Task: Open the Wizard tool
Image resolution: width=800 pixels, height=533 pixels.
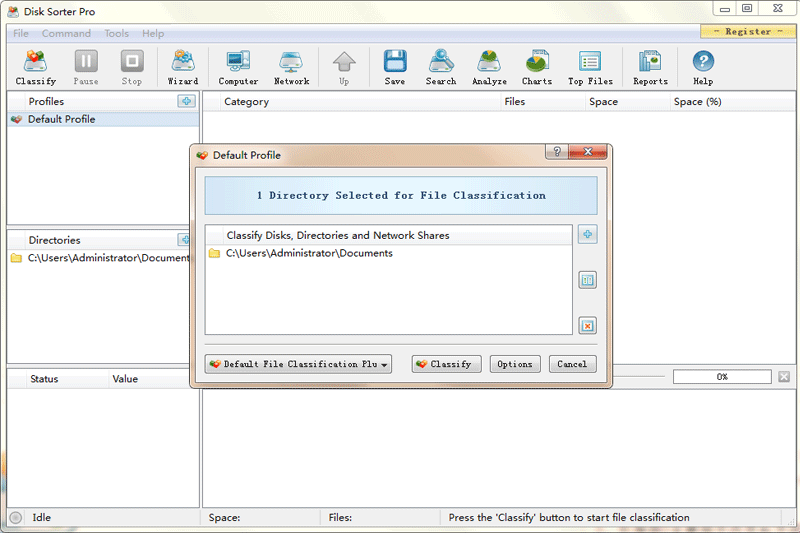Action: pos(183,67)
